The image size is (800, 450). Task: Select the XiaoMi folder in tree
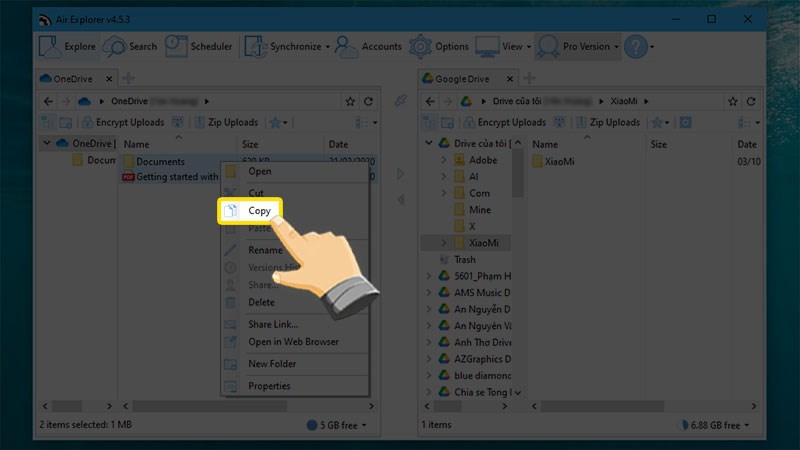pyautogui.click(x=476, y=243)
